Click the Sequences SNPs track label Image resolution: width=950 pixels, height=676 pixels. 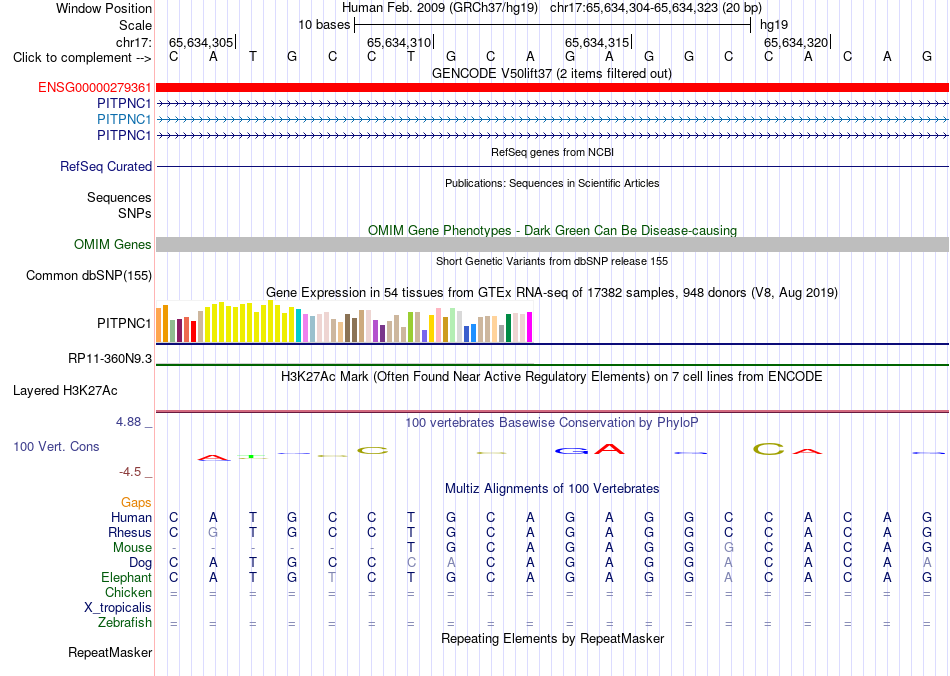(119, 205)
